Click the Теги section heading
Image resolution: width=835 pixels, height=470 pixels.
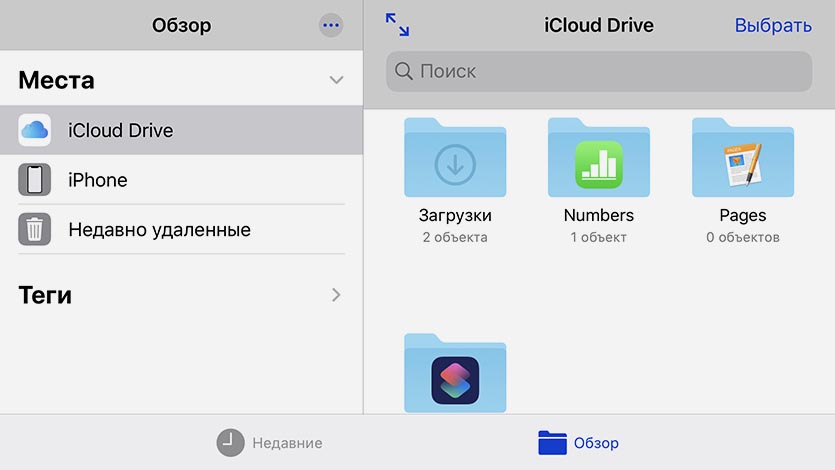45,295
